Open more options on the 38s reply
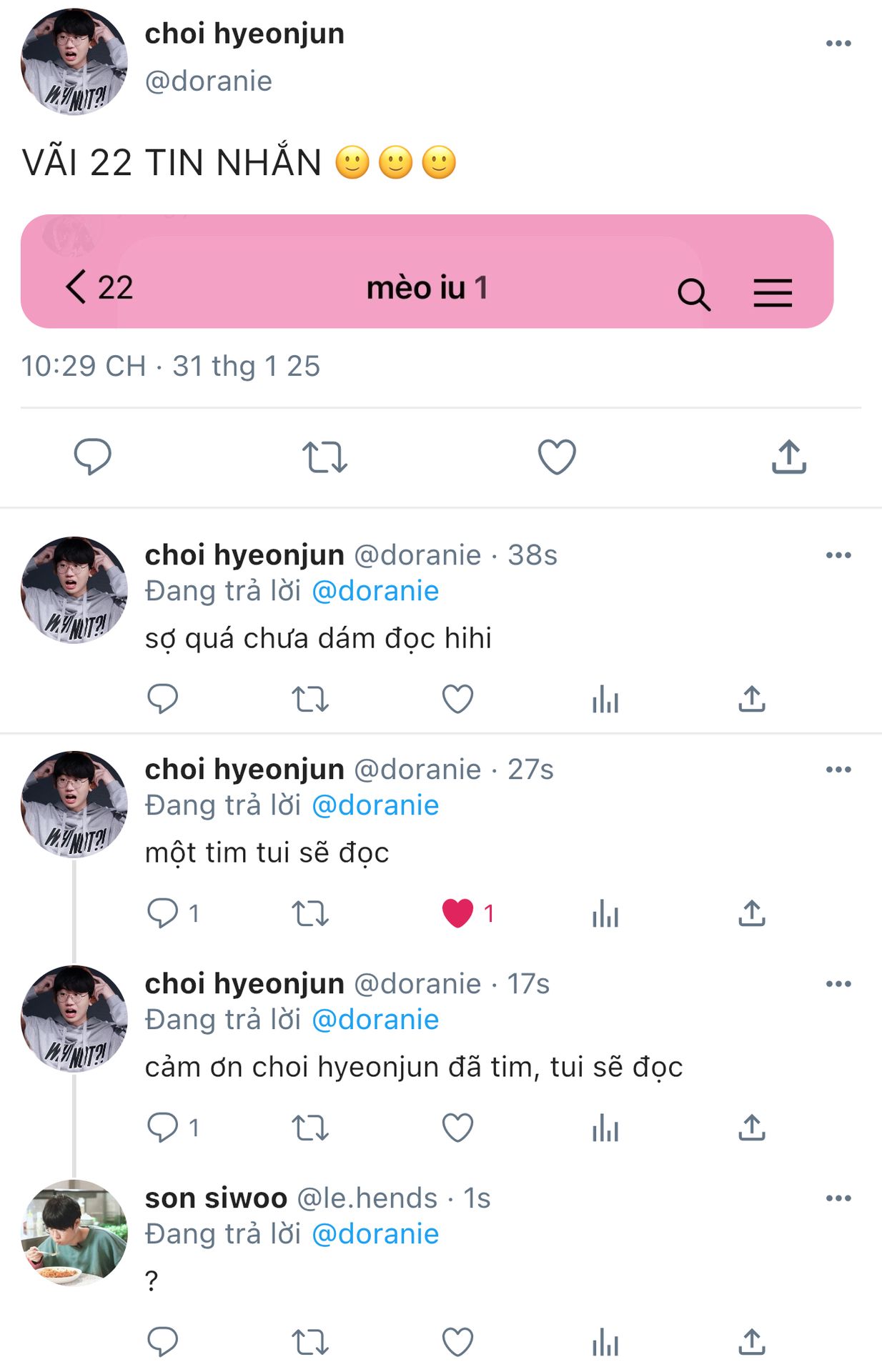Screen dimensions: 882x1372 pyautogui.click(x=838, y=555)
